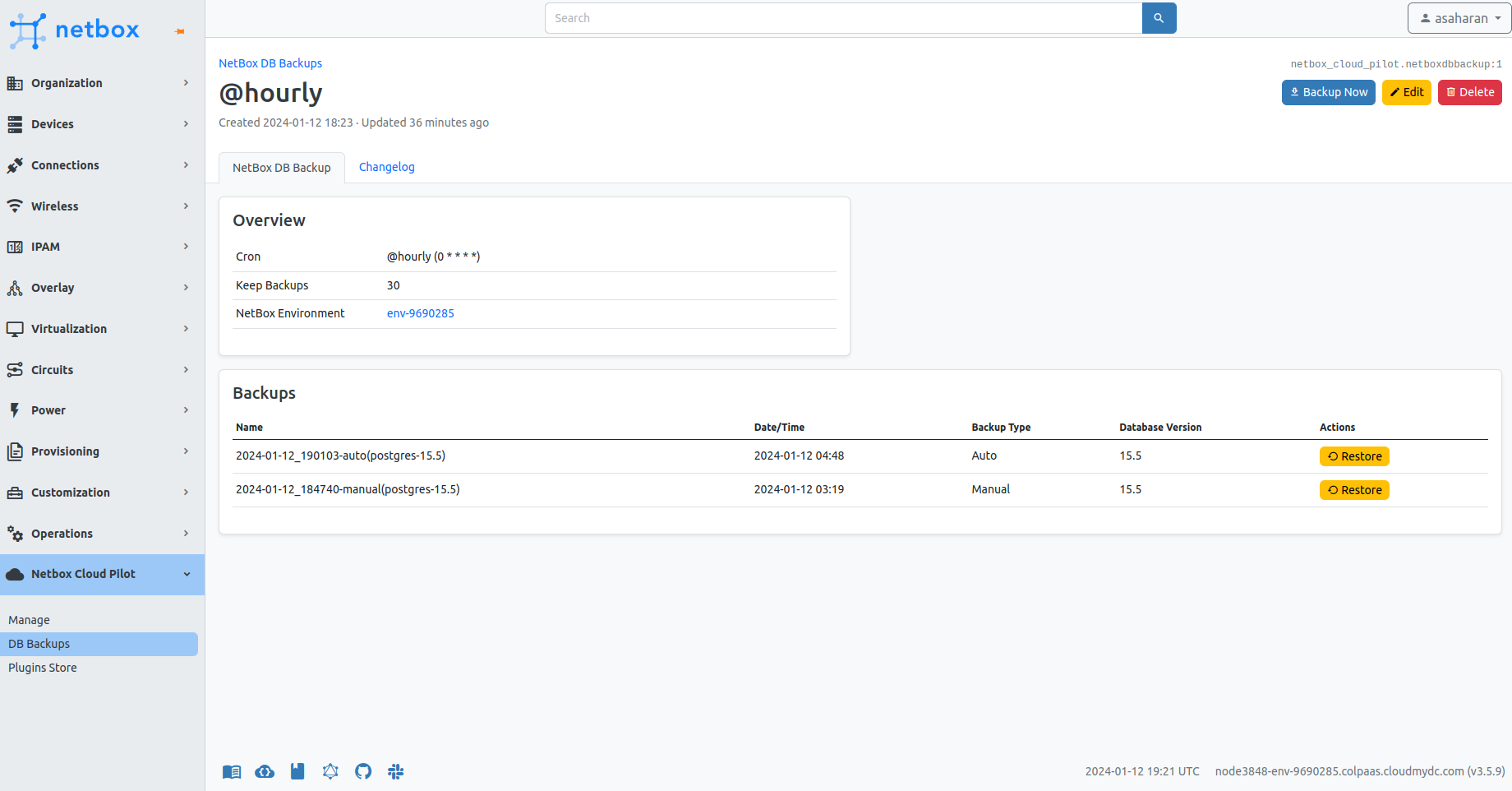
Task: Click the Wireless wifi icon
Action: (x=15, y=206)
